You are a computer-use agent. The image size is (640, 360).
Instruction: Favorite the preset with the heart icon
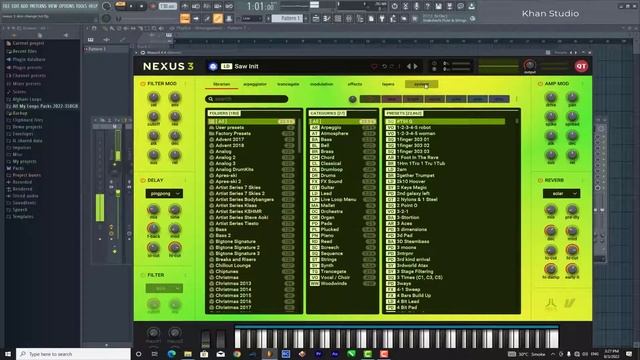click(x=374, y=67)
